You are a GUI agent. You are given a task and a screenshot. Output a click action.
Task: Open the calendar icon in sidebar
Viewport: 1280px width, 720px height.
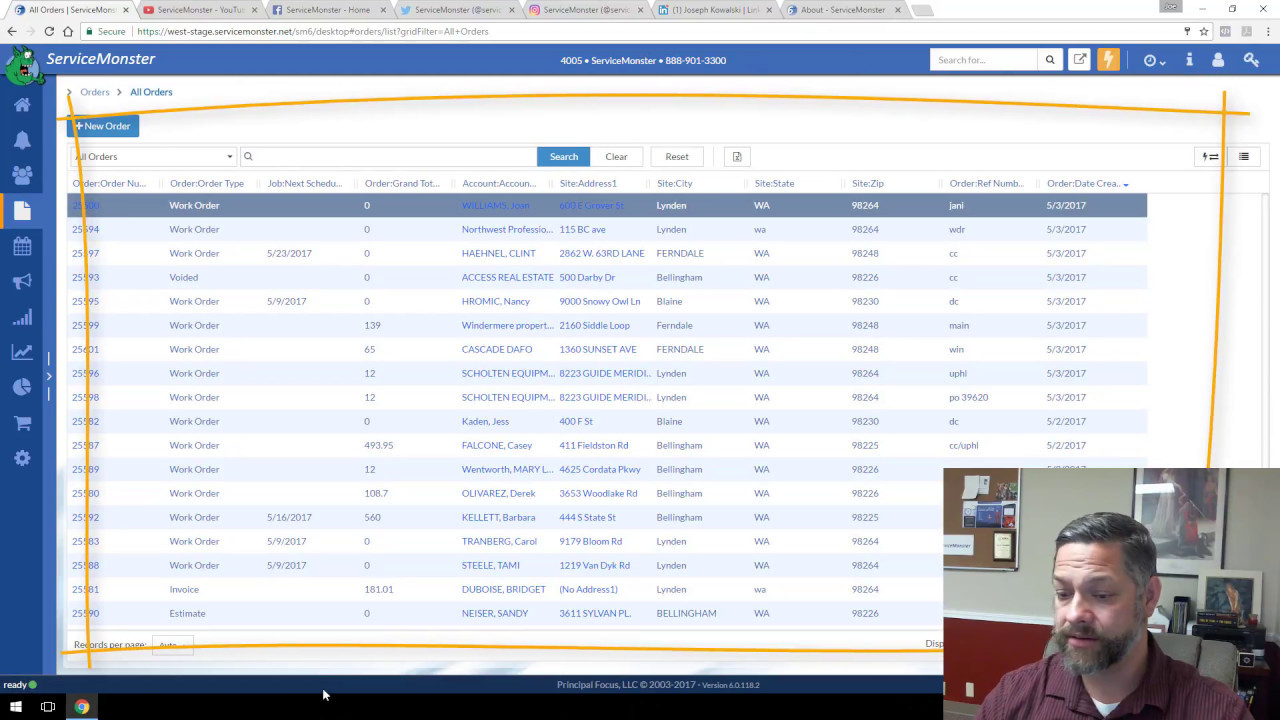22,246
